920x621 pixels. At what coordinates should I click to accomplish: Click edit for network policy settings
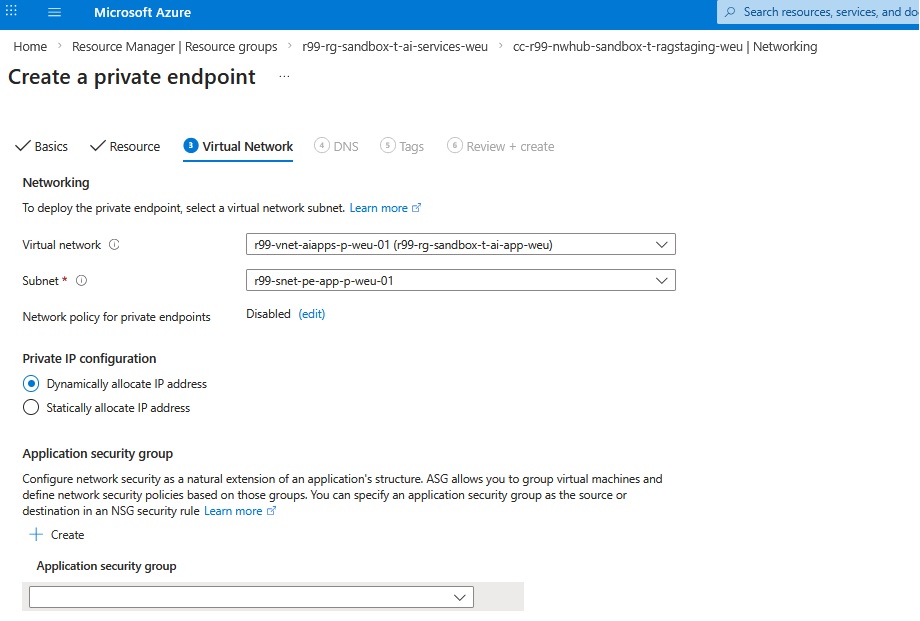[309, 313]
